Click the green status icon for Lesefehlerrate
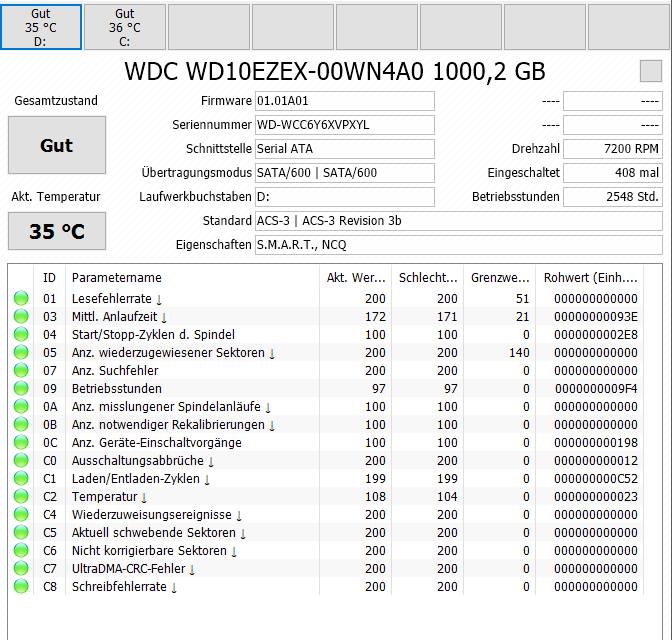672x640 pixels. 21,298
